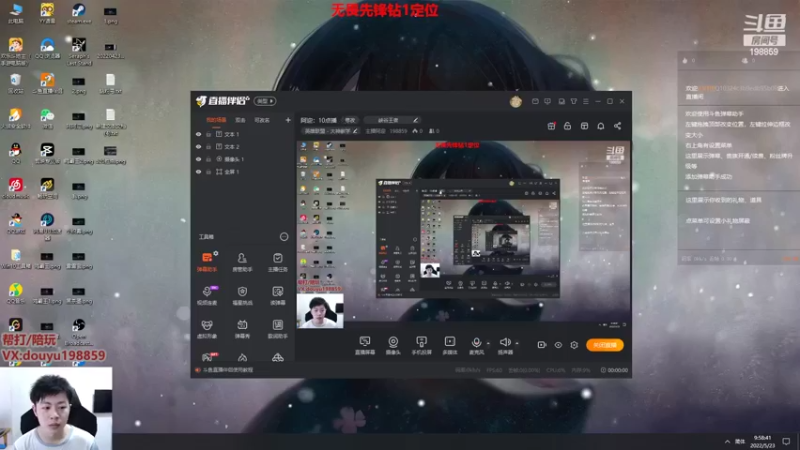Switch to the orange highlighted scene tab
This screenshot has height=450, width=800.
(216, 120)
